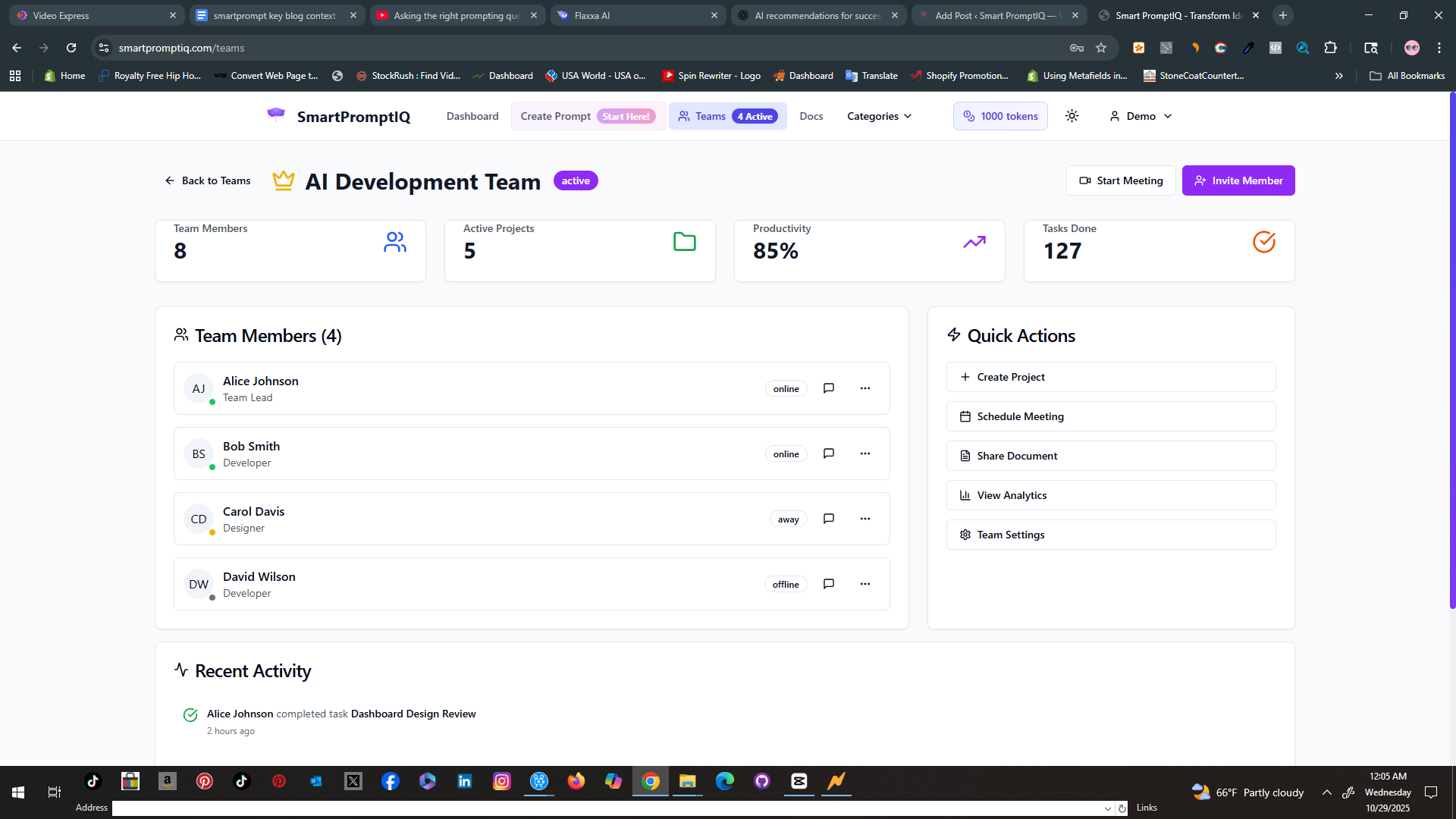Viewport: 1456px width, 819px height.
Task: Toggle light/dark theme sun icon
Action: point(1072,116)
